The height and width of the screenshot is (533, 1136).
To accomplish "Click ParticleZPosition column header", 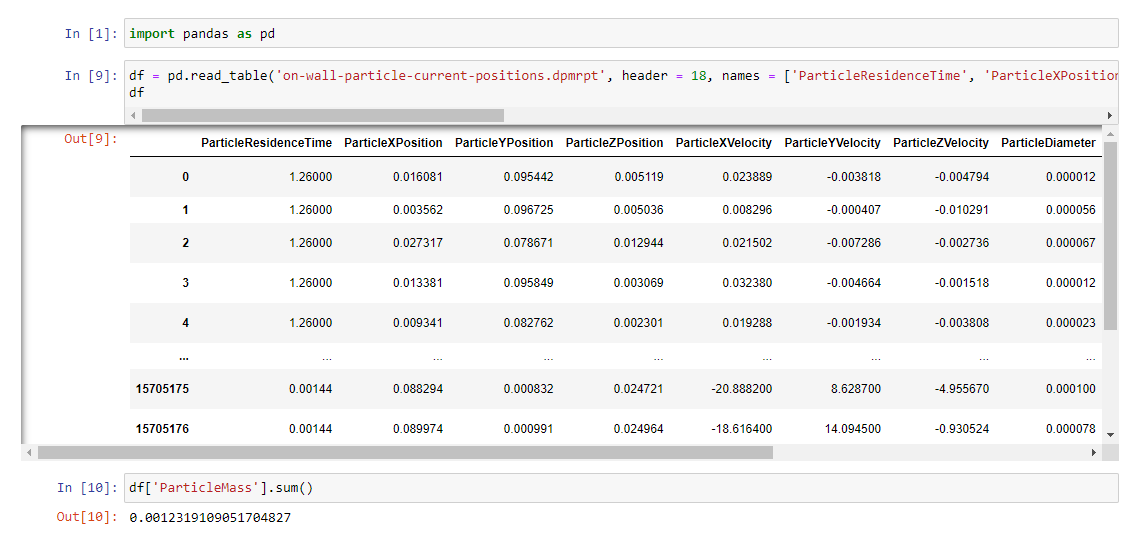I will 614,143.
